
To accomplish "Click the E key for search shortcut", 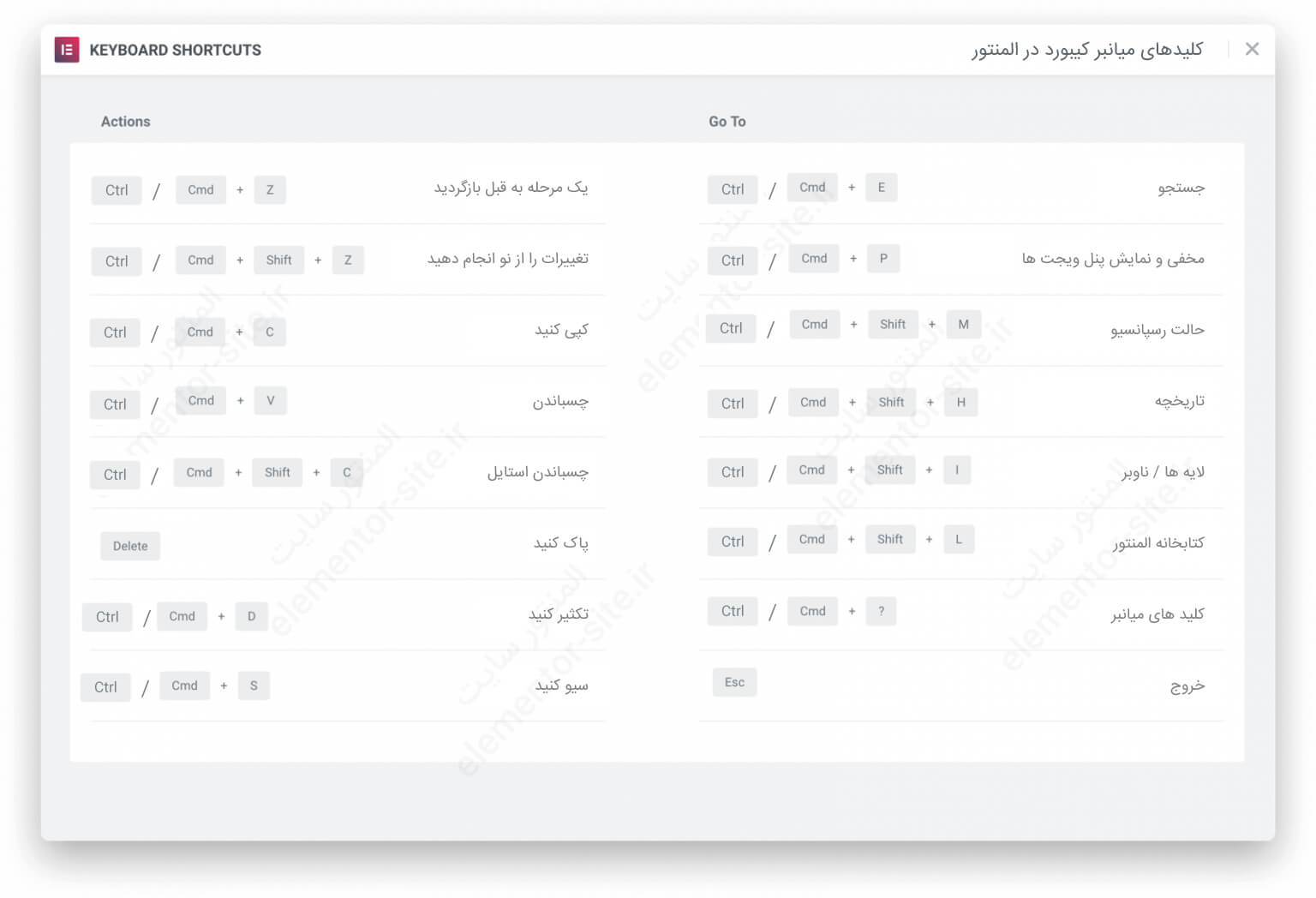I will click(x=881, y=187).
